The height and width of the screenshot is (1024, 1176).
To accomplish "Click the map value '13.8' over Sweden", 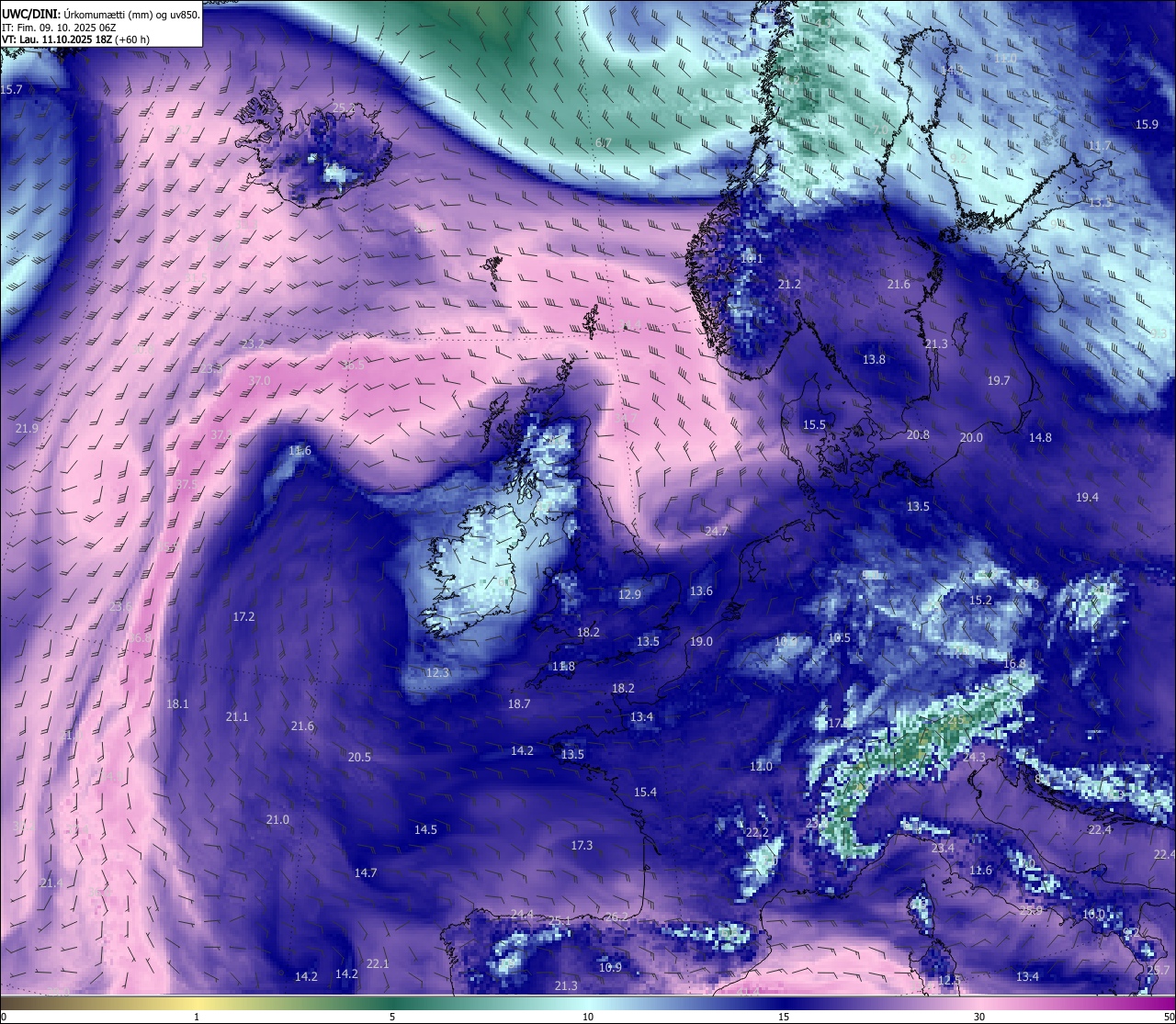I will coord(874,360).
